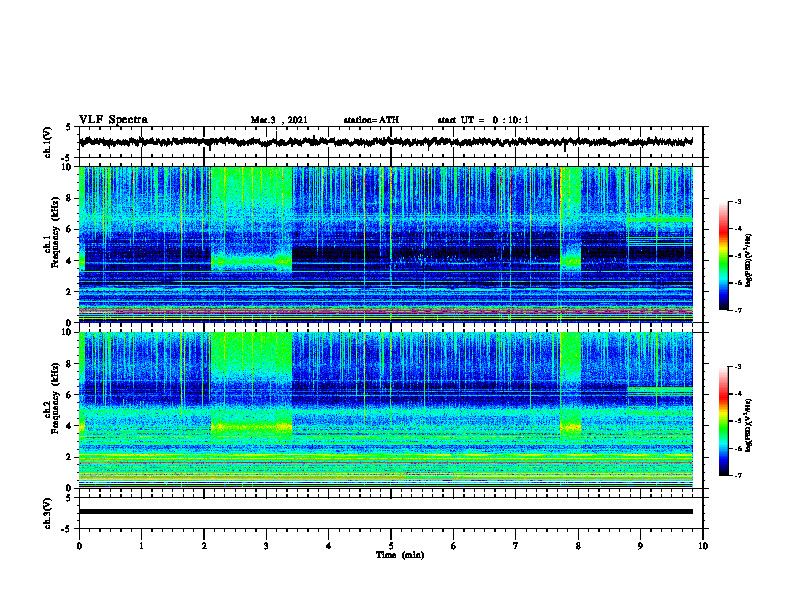Click the ch.1 color scale bar

pyautogui.click(x=723, y=256)
